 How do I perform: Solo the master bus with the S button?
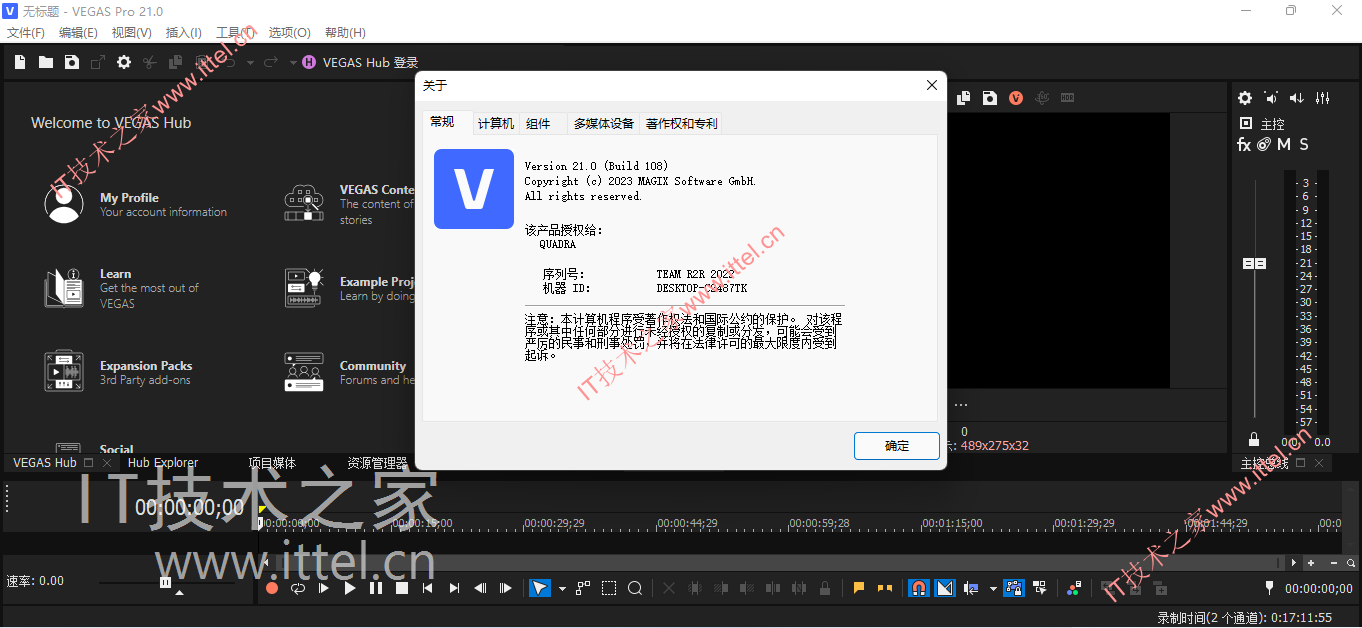click(x=1304, y=145)
